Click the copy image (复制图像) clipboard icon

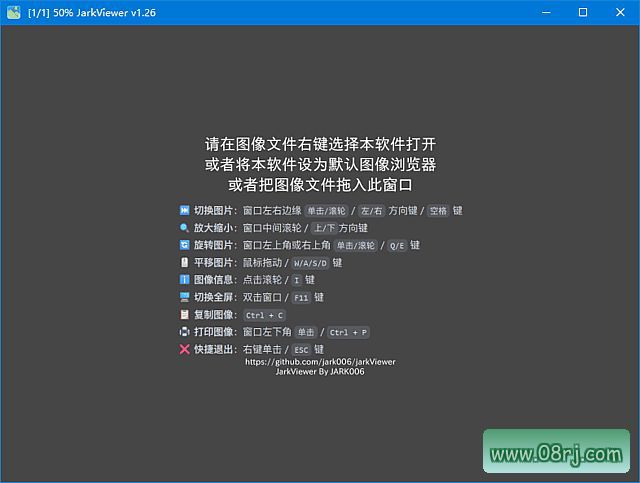[184, 314]
